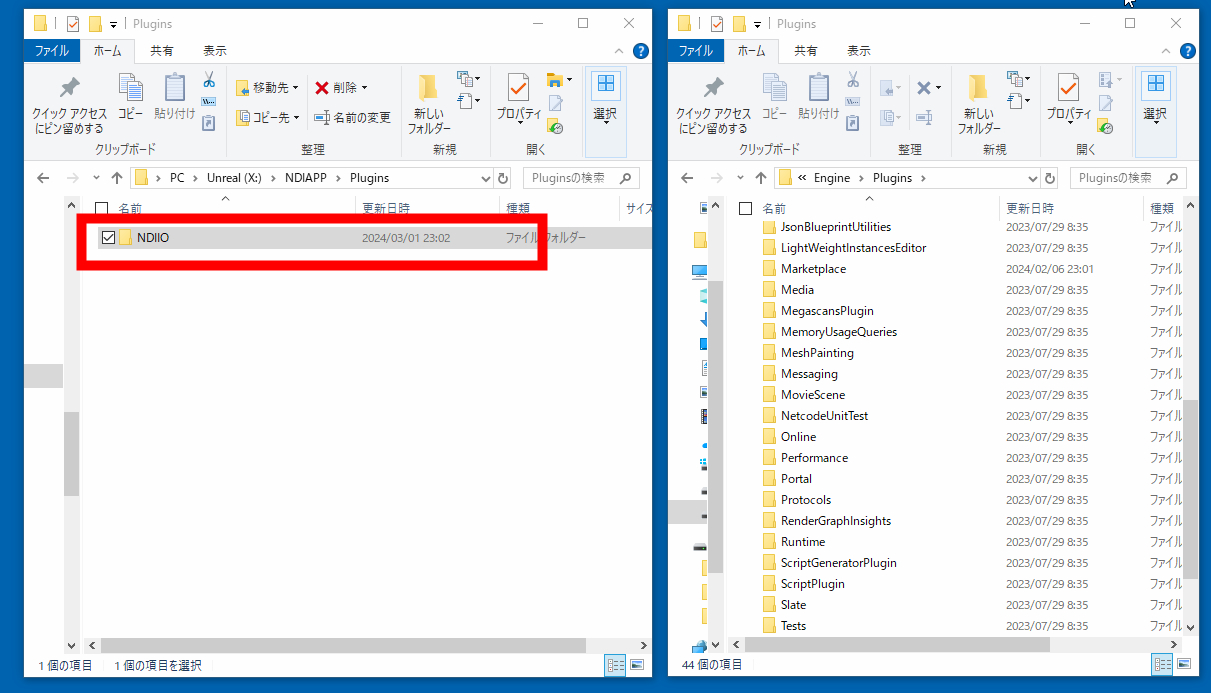Click Pin to Quick Access in NDIAPP window
Viewport: 1211px width, 693px height.
point(69,105)
